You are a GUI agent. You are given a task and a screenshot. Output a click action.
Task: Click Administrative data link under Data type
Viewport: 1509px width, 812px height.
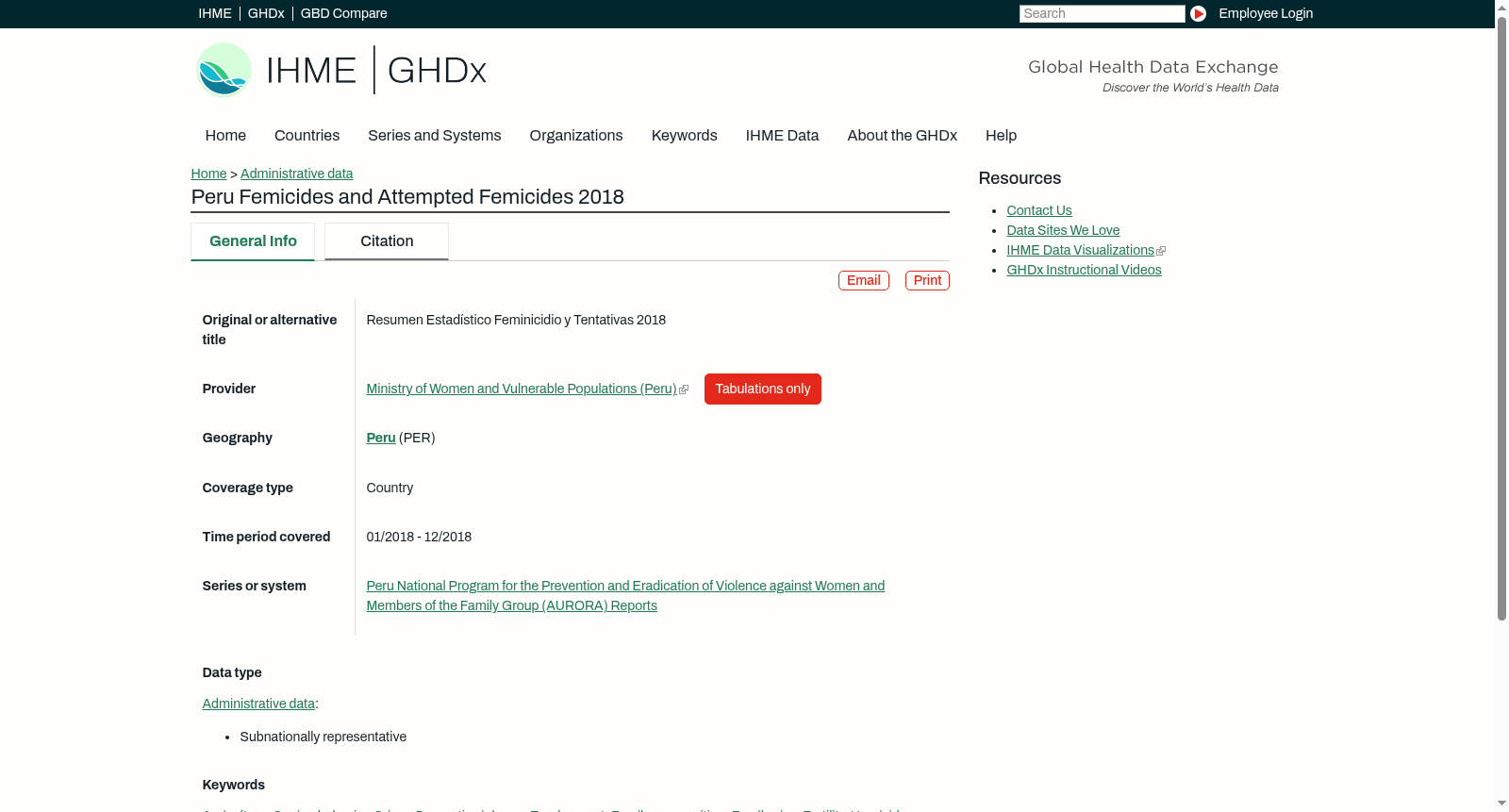258,704
